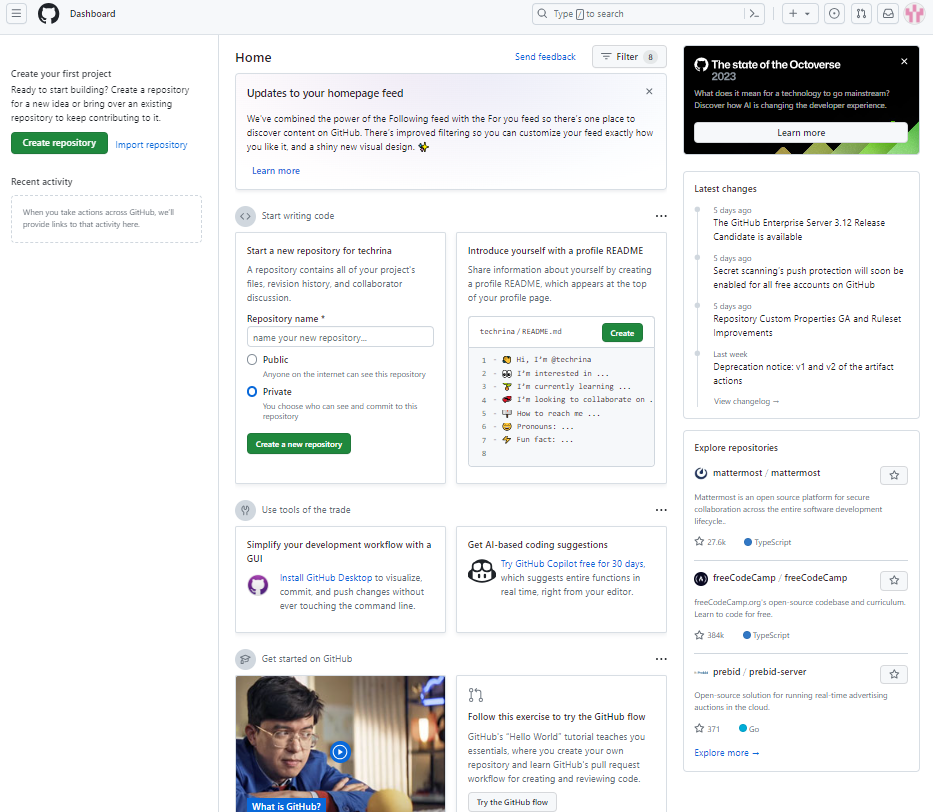Open options for Use tools of the trade
The width and height of the screenshot is (933, 812).
click(660, 510)
